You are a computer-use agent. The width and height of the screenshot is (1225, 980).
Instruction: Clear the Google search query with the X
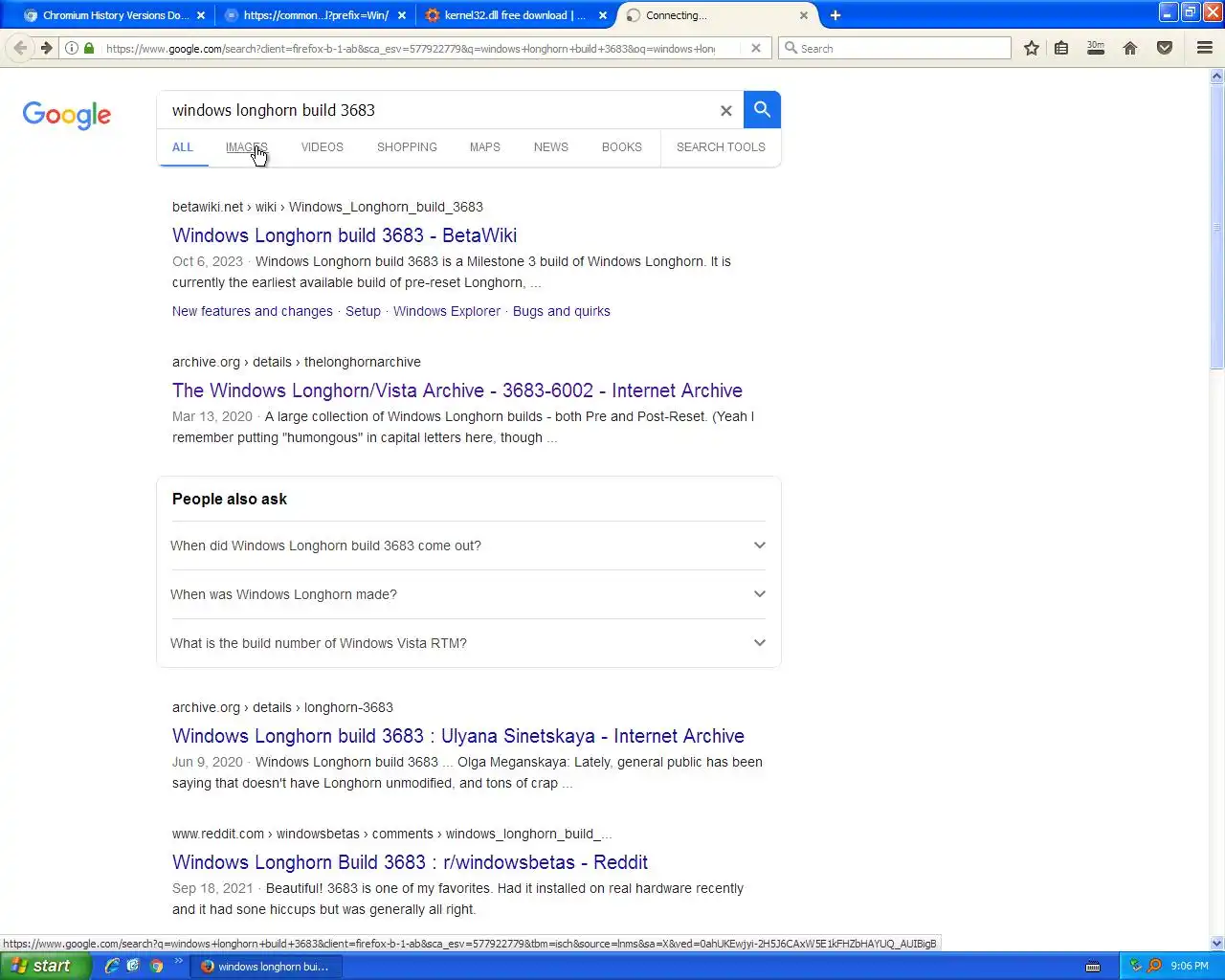pyautogui.click(x=726, y=111)
